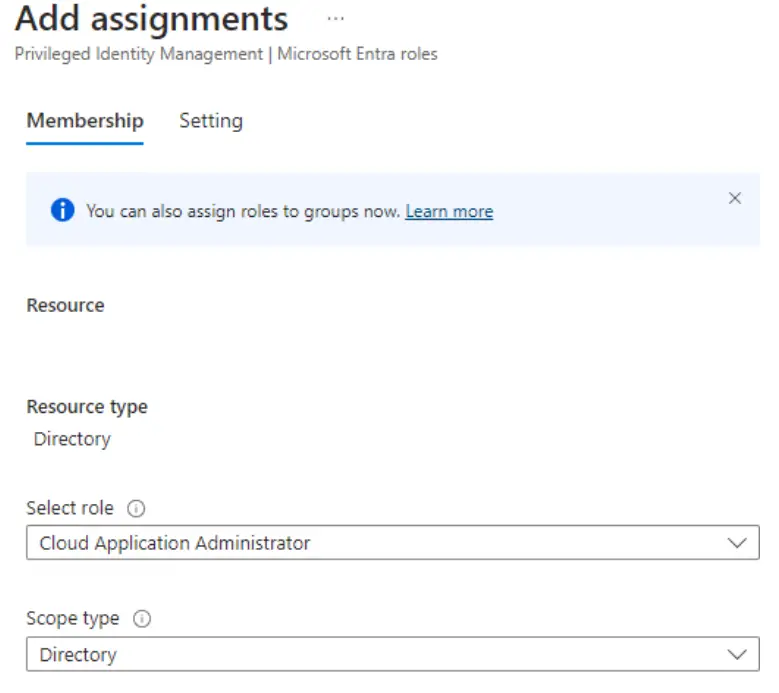Viewport: 779px width, 693px height.
Task: Click the Resource type label
Action: (87, 407)
